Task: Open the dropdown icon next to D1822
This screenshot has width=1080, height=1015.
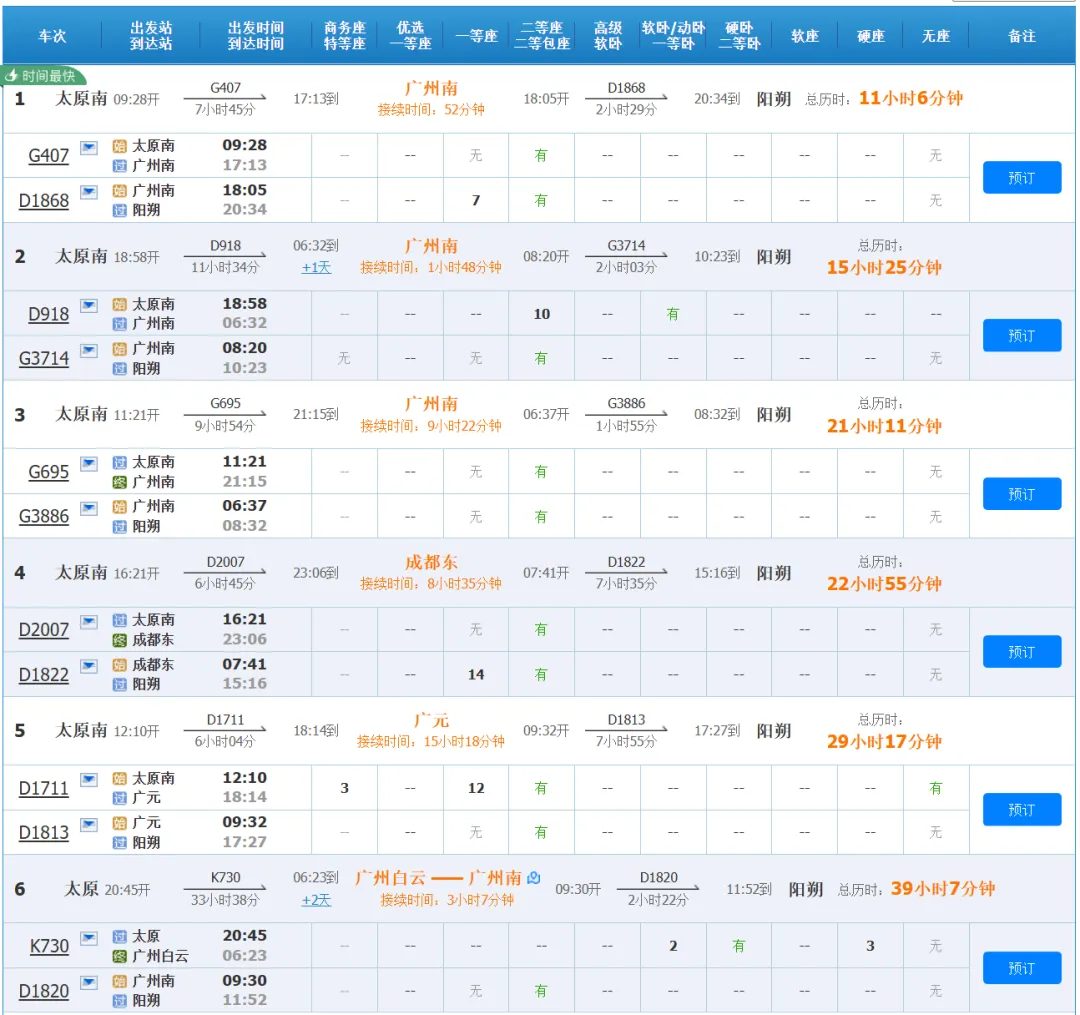Action: [89, 666]
